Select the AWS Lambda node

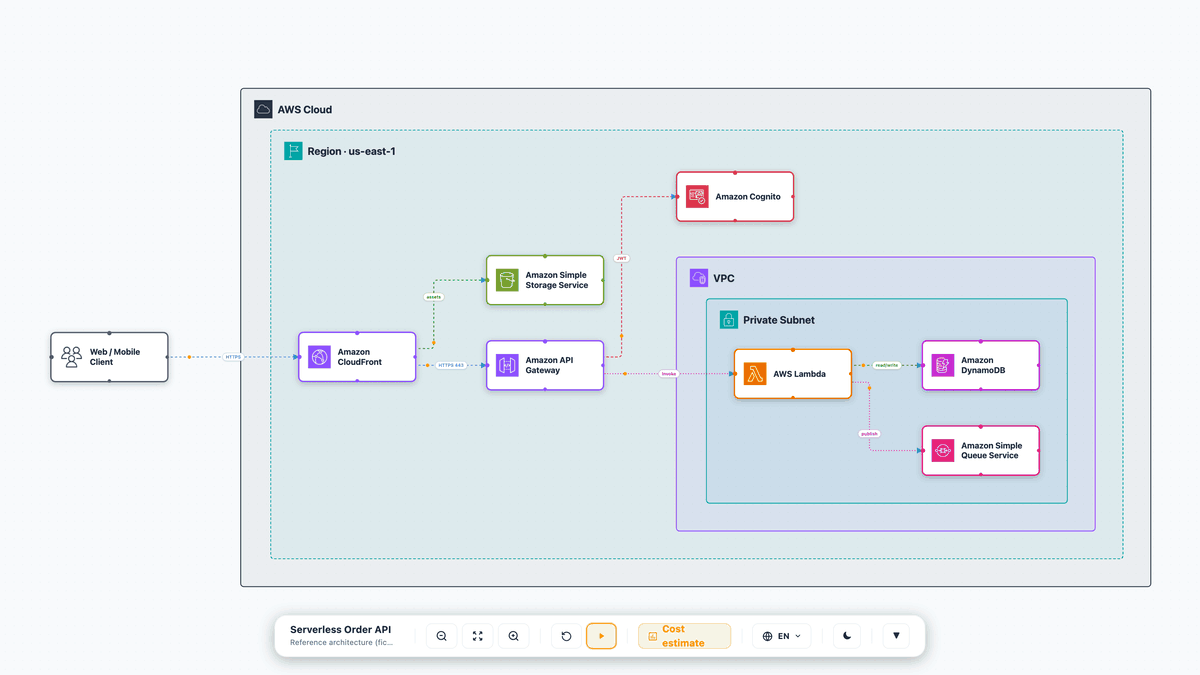[x=793, y=374]
